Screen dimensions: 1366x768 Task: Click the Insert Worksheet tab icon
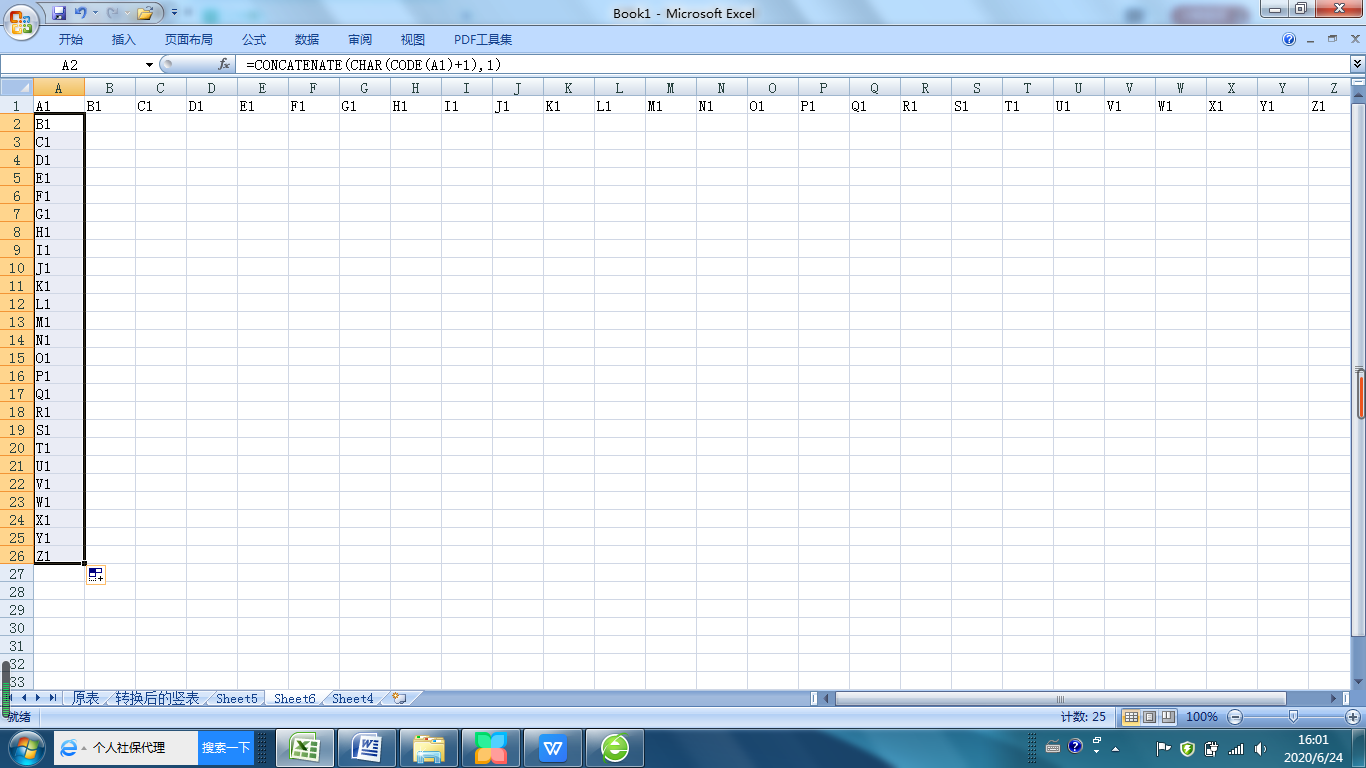(399, 698)
